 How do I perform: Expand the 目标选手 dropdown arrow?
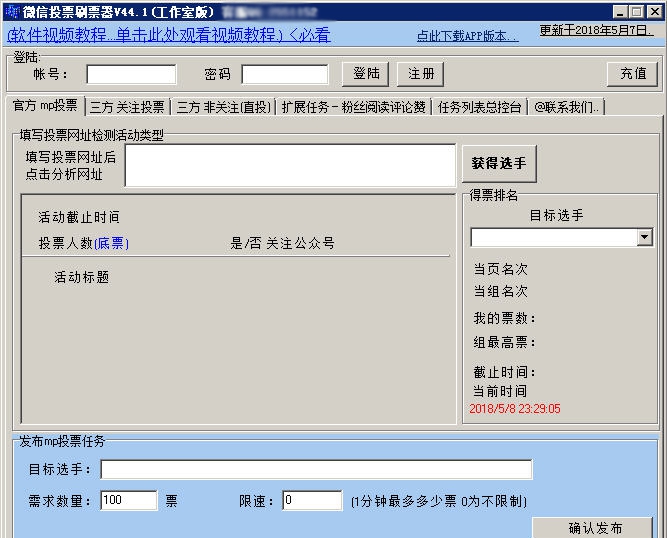645,237
